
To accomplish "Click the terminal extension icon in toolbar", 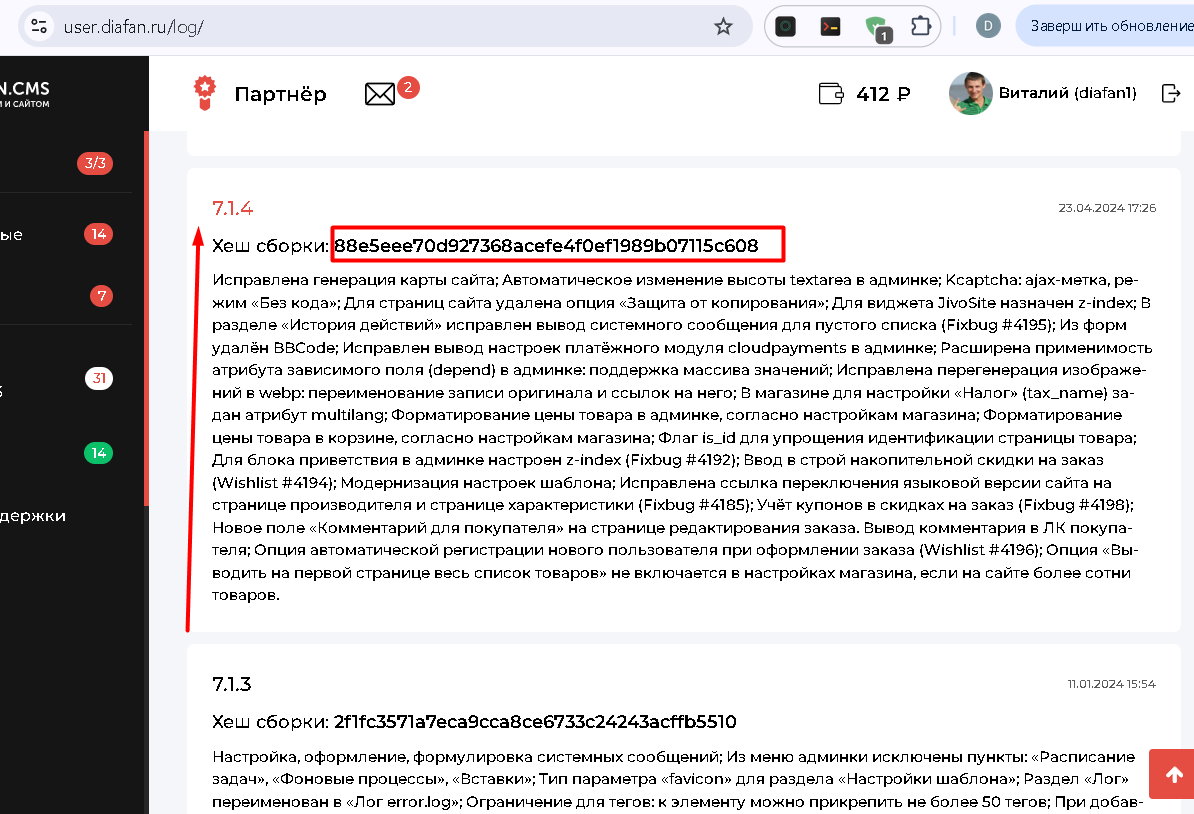I will pyautogui.click(x=830, y=27).
